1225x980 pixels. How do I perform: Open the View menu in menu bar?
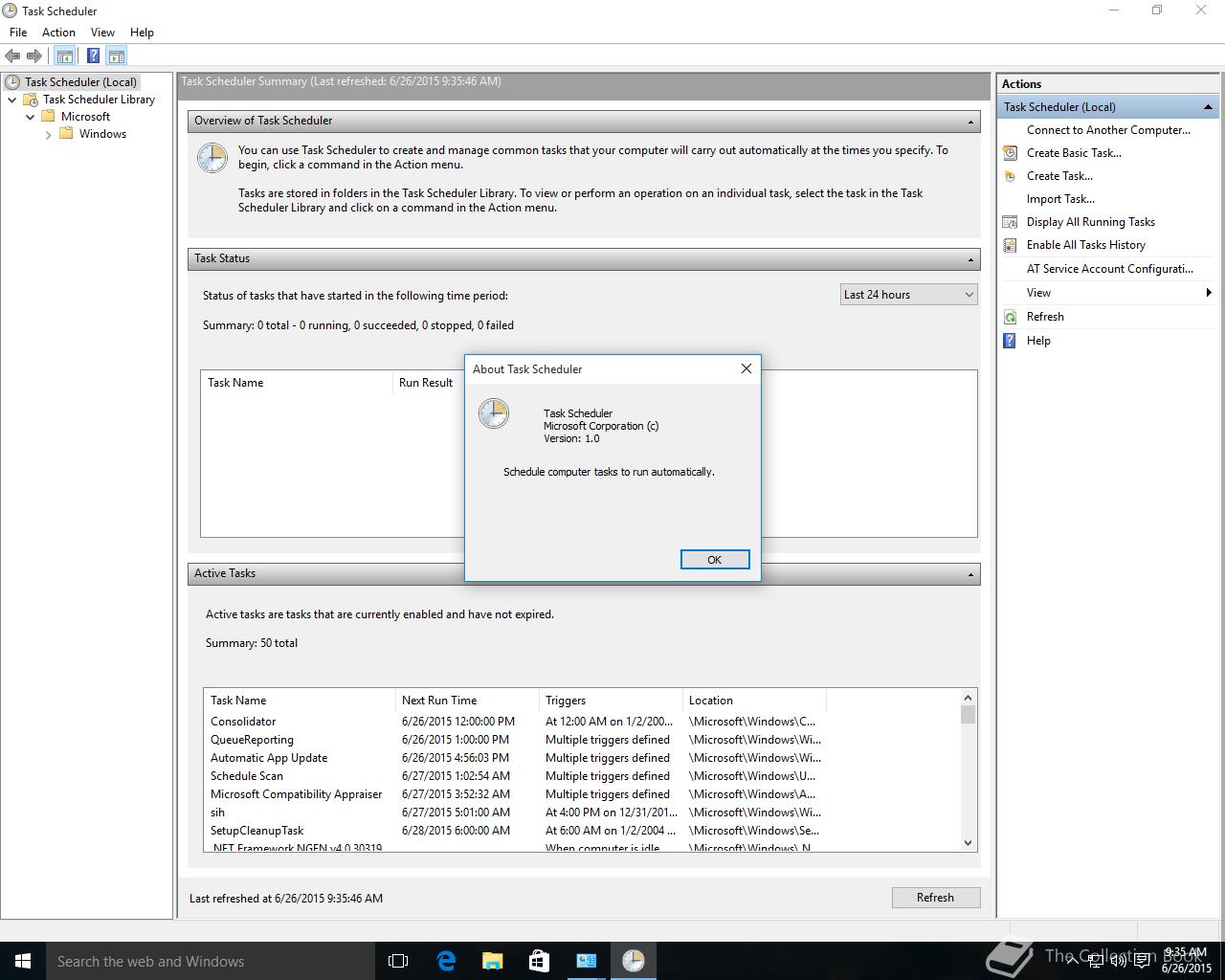click(x=102, y=33)
